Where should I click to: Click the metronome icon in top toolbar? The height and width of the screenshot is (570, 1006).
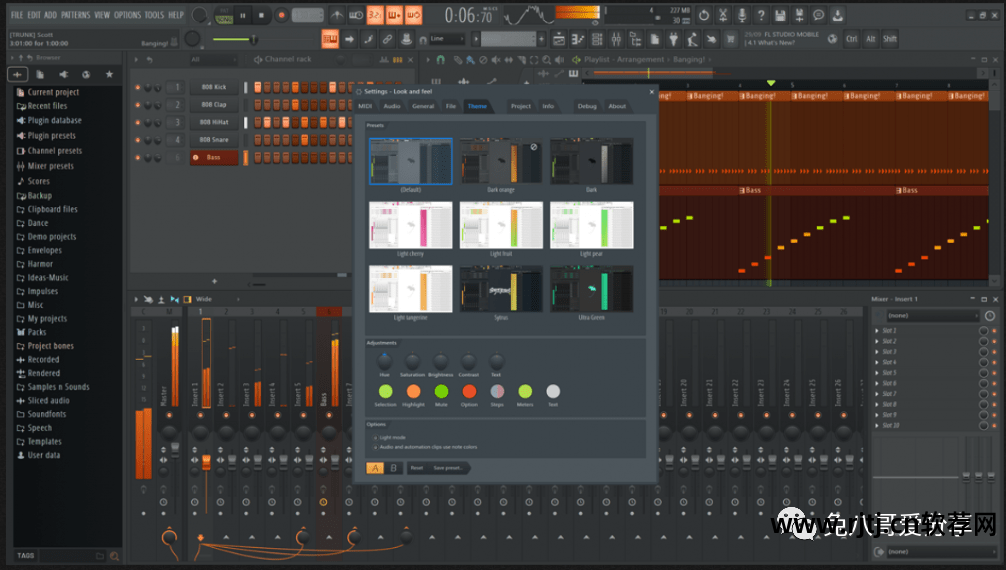[x=337, y=15]
